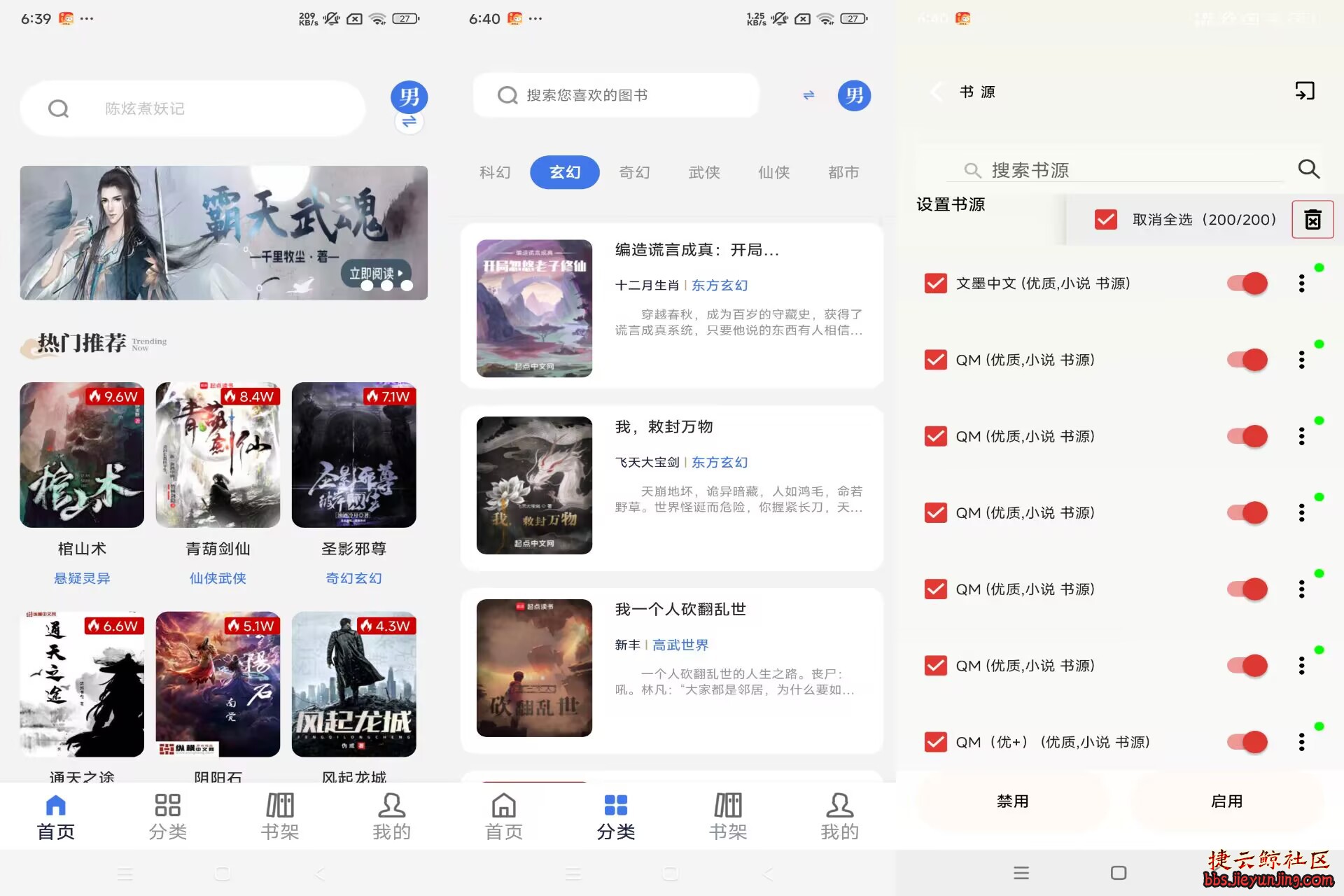This screenshot has height=896, width=1344.
Task: Open more menu of second QM source
Action: click(1301, 436)
